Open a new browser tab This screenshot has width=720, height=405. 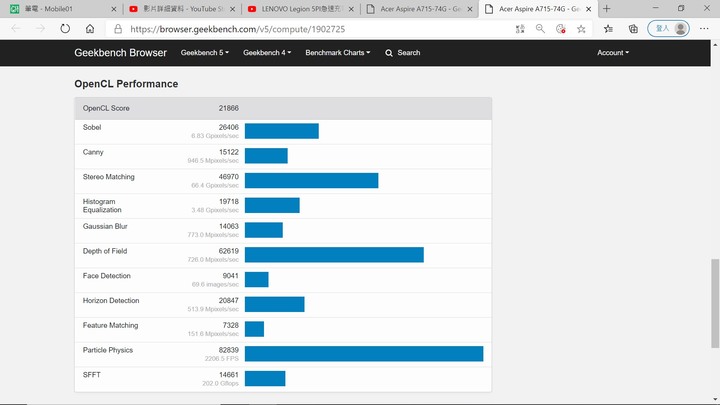click(607, 8)
